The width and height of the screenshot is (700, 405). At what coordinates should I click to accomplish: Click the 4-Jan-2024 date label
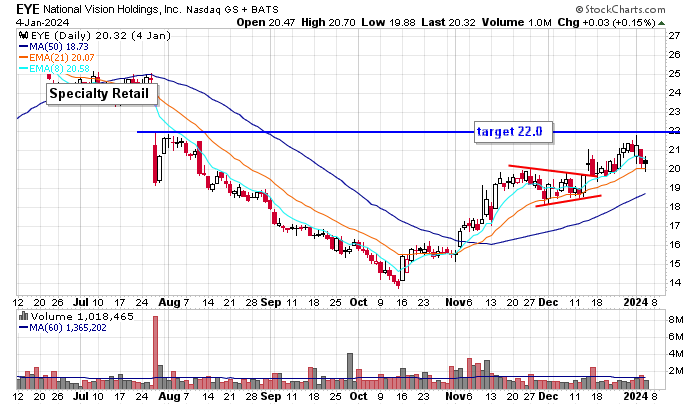tap(43, 22)
